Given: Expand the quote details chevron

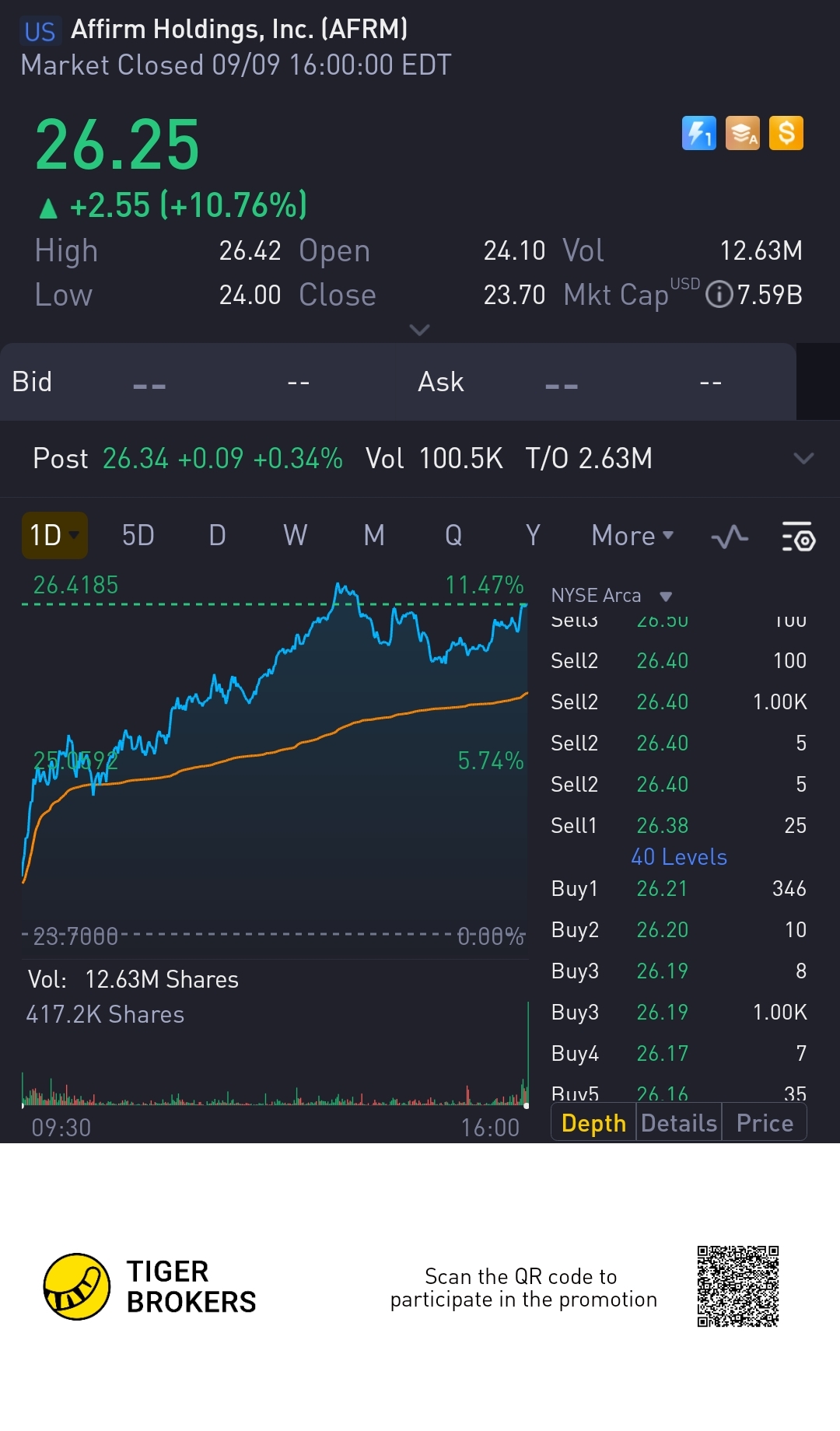Looking at the screenshot, I should 419,330.
